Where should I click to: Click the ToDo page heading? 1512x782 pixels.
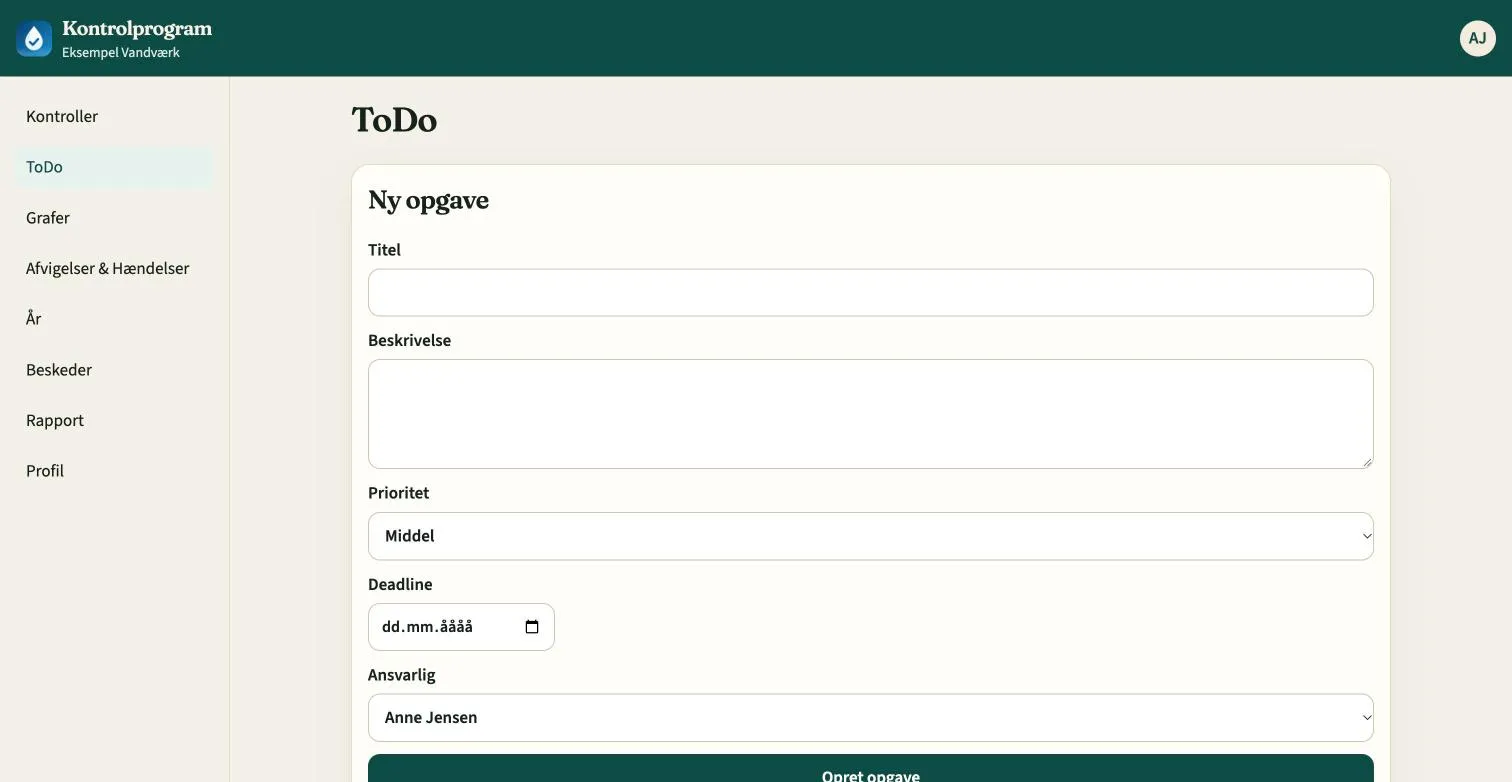point(394,120)
